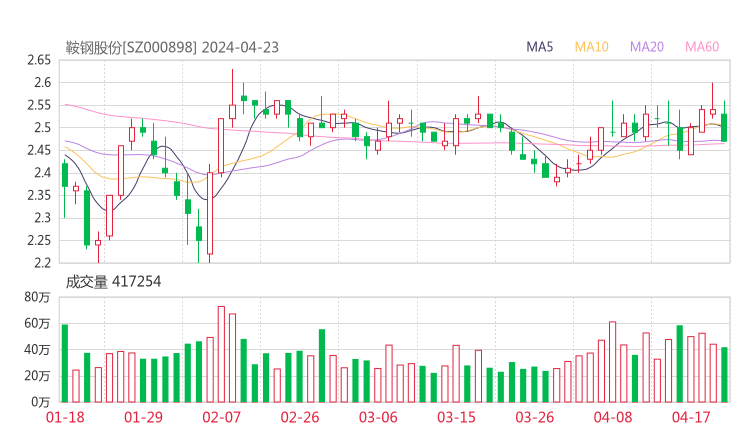Click the 2.35 price axis label
The height and width of the screenshot is (440, 740).
click(39, 195)
